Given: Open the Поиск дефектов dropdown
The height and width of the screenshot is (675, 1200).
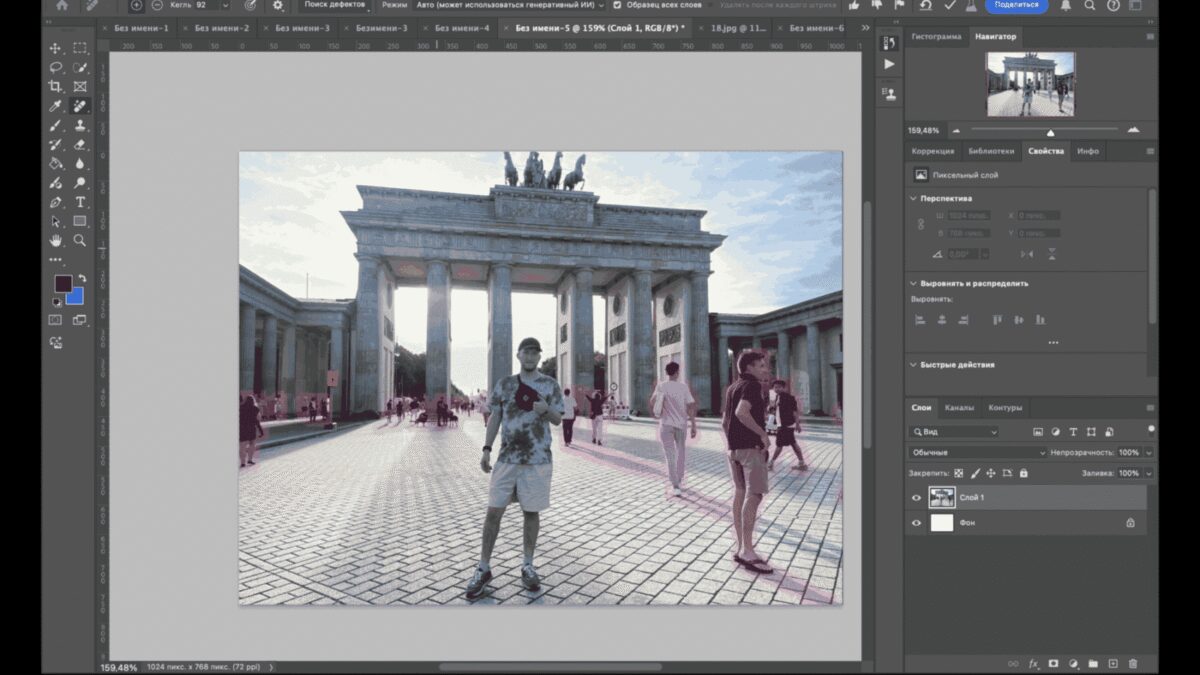Looking at the screenshot, I should (335, 5).
